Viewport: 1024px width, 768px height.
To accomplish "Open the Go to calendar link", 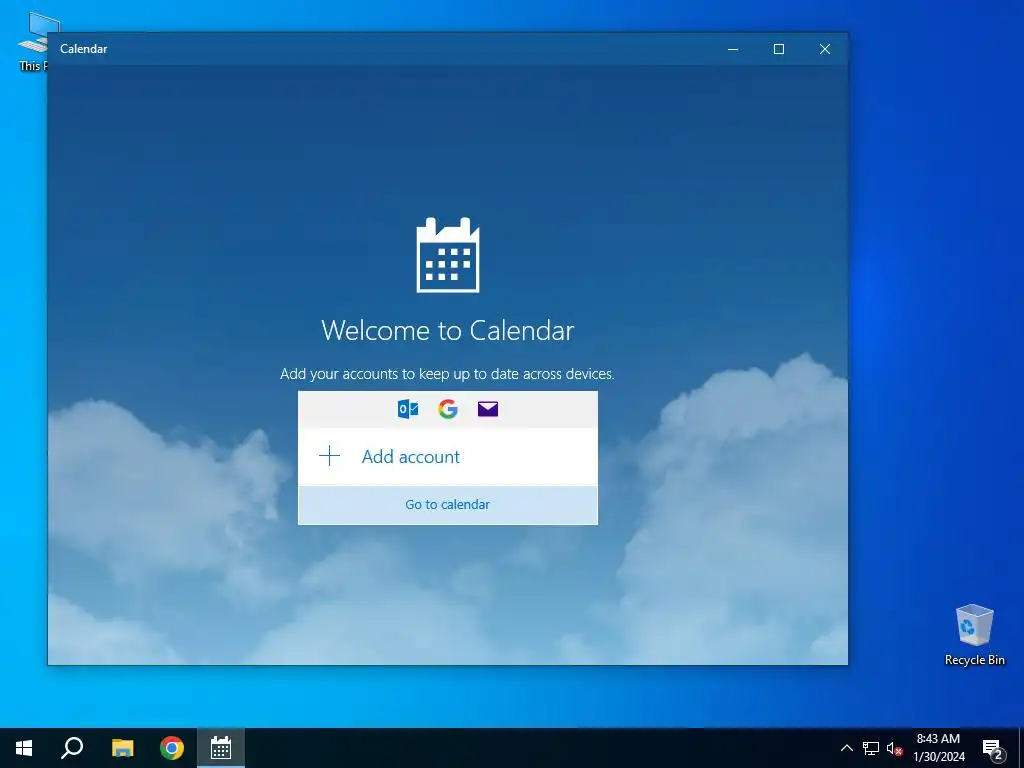I will 447,504.
